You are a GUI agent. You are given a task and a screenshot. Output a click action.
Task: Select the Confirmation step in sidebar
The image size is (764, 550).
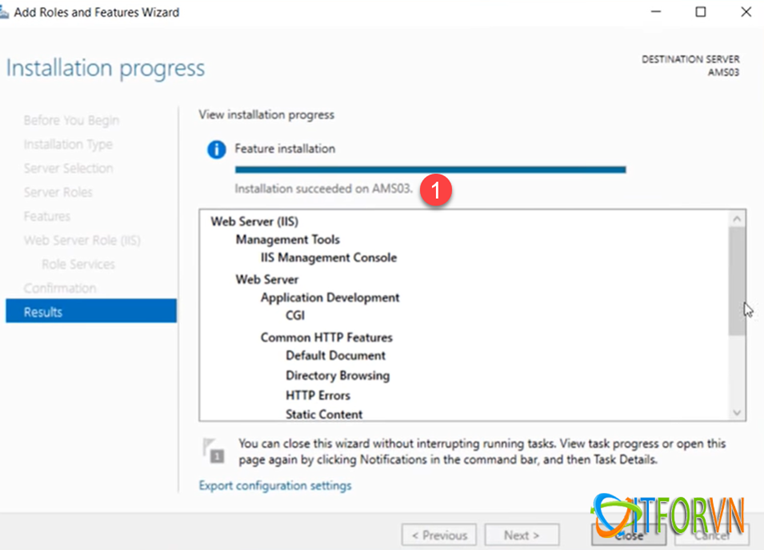(60, 288)
